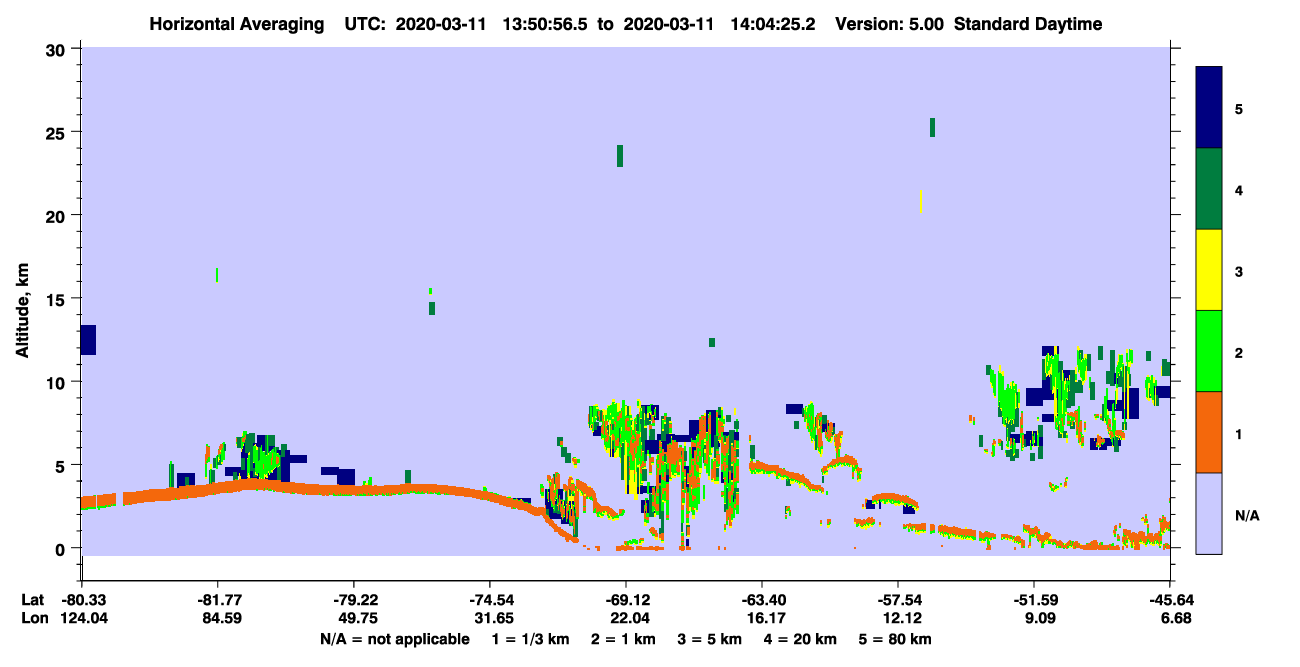The height and width of the screenshot is (667, 1300).
Task: Click latitude value -51.59
Action: pos(1034,600)
